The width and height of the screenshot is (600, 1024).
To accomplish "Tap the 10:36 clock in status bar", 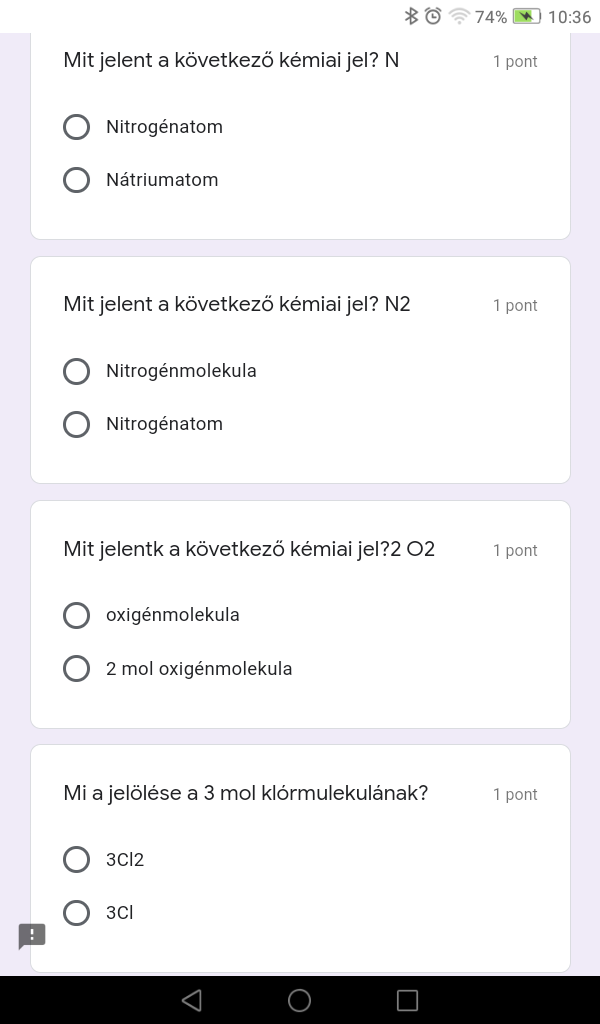I will click(570, 17).
